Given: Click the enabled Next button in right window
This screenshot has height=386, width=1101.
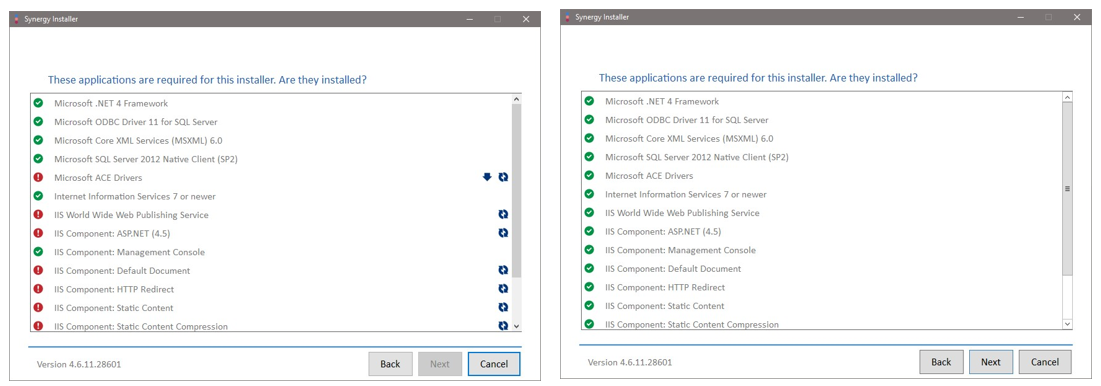Looking at the screenshot, I should [991, 362].
